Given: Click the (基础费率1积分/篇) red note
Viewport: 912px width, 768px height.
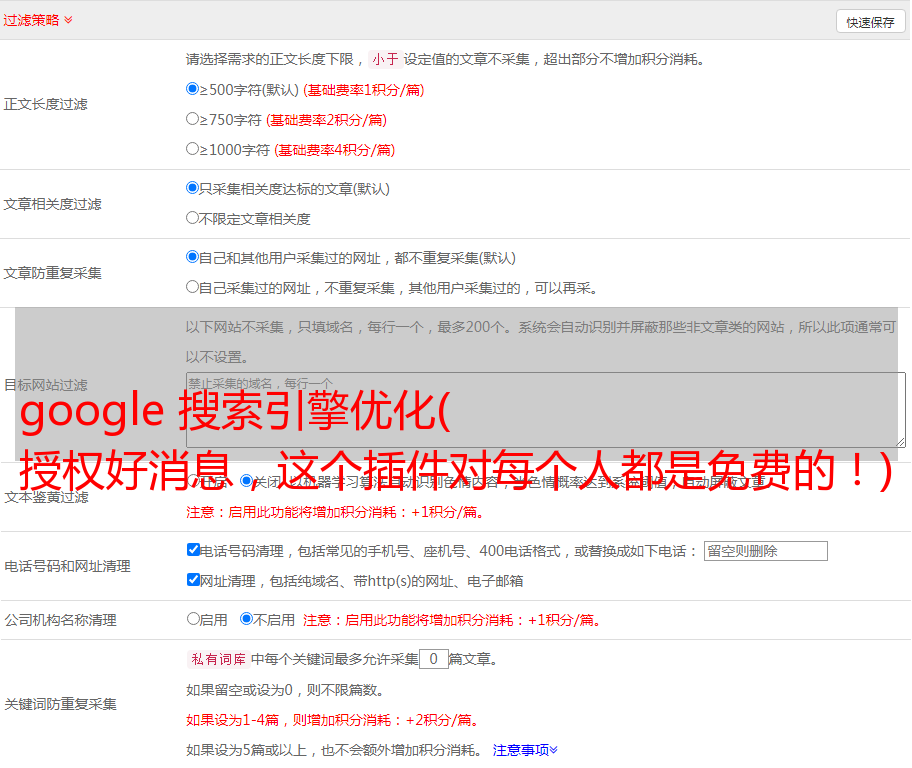Looking at the screenshot, I should 364,90.
